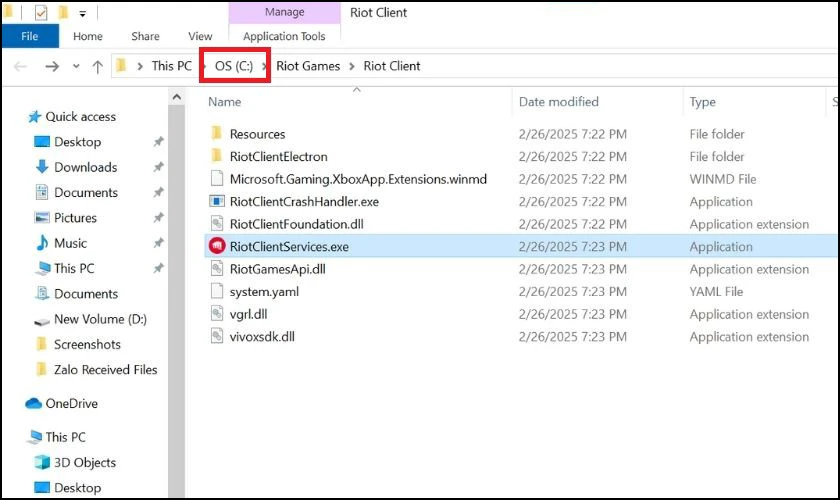Select the red RiotClientServices.exe icon

[216, 246]
